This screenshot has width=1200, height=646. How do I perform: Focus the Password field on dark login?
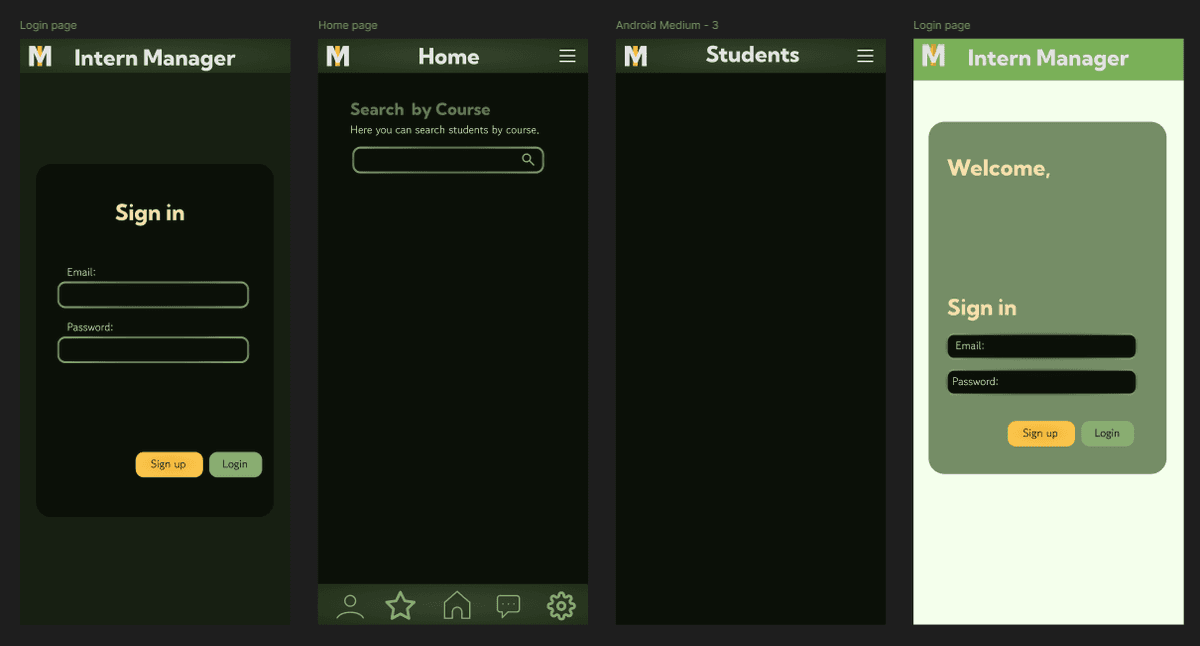(x=153, y=350)
